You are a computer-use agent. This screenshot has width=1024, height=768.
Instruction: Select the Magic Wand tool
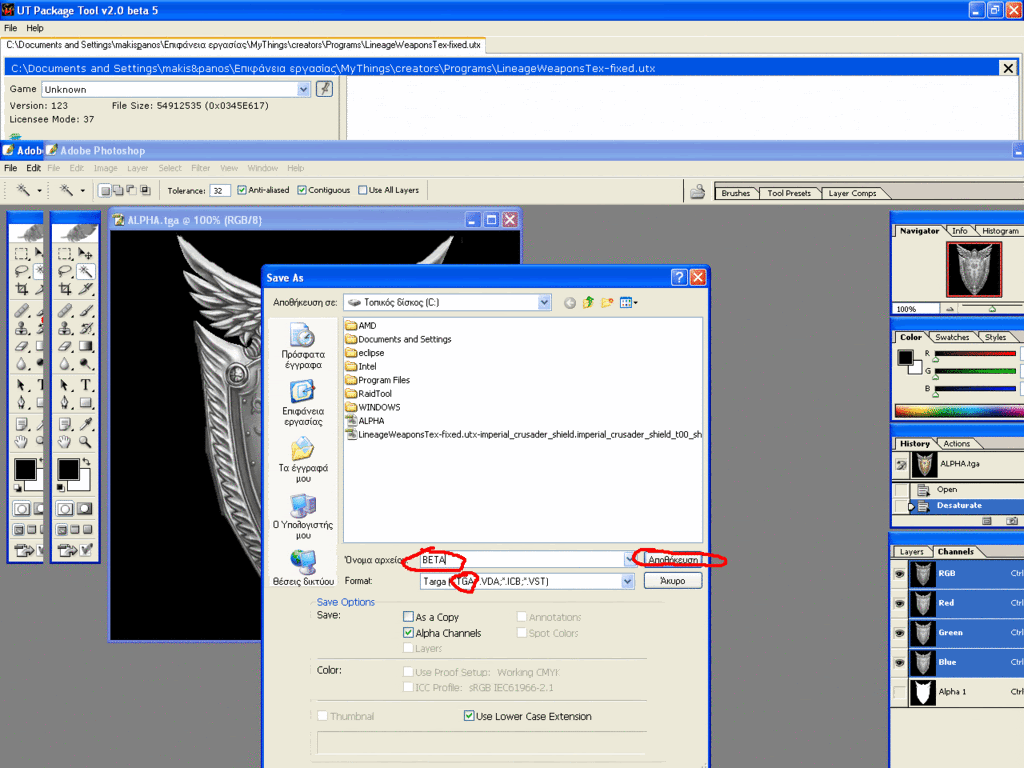86,271
